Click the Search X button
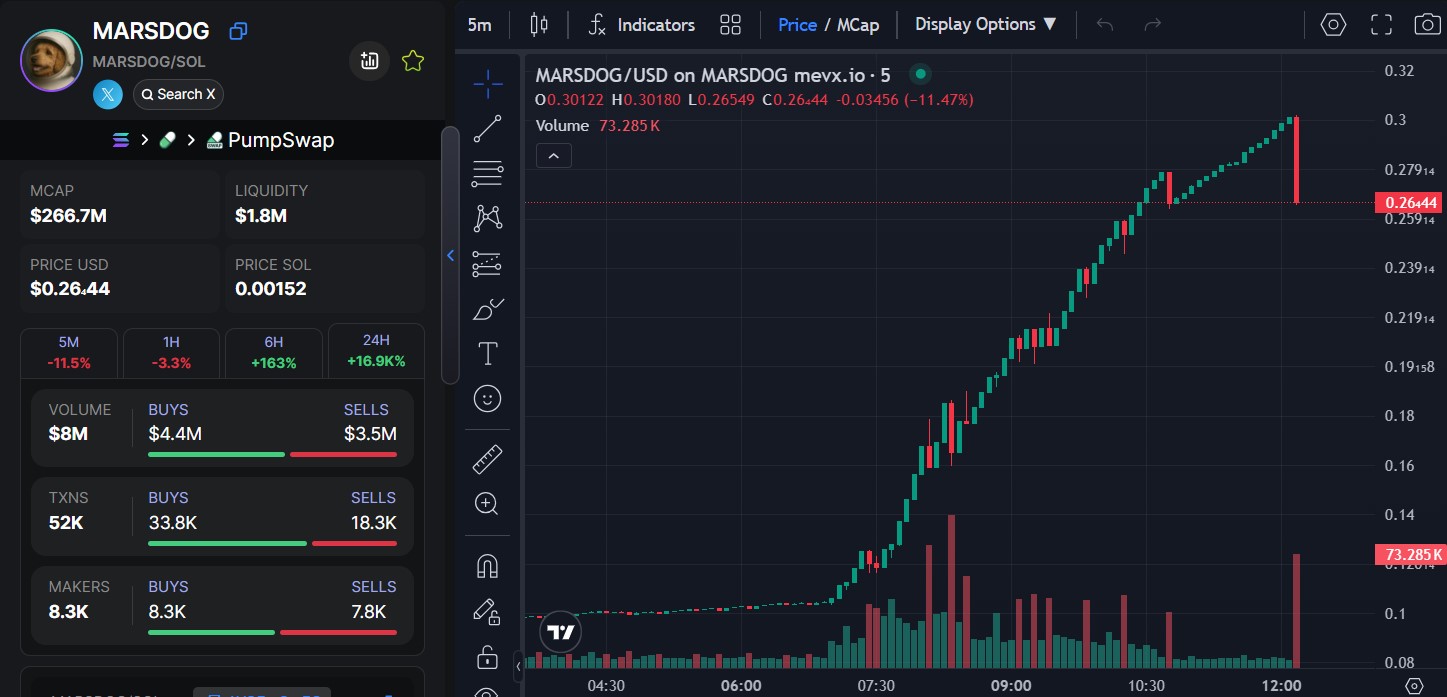Screen dimensions: 1447x697 (178, 94)
